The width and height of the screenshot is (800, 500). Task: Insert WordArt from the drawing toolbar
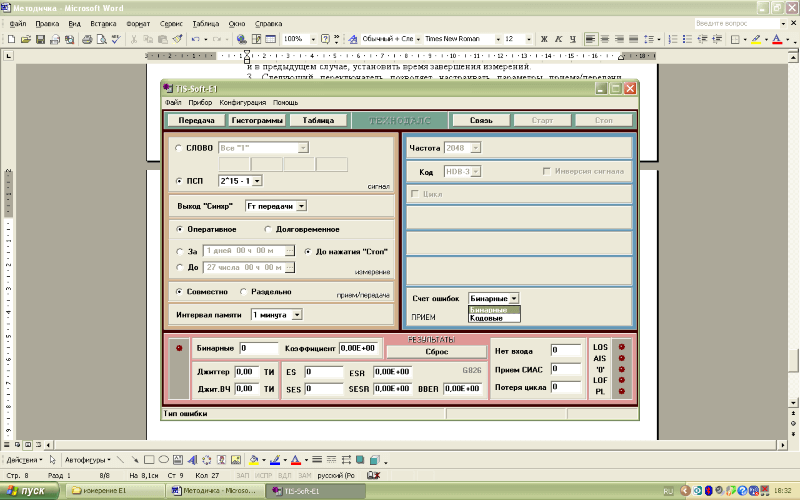(192, 460)
